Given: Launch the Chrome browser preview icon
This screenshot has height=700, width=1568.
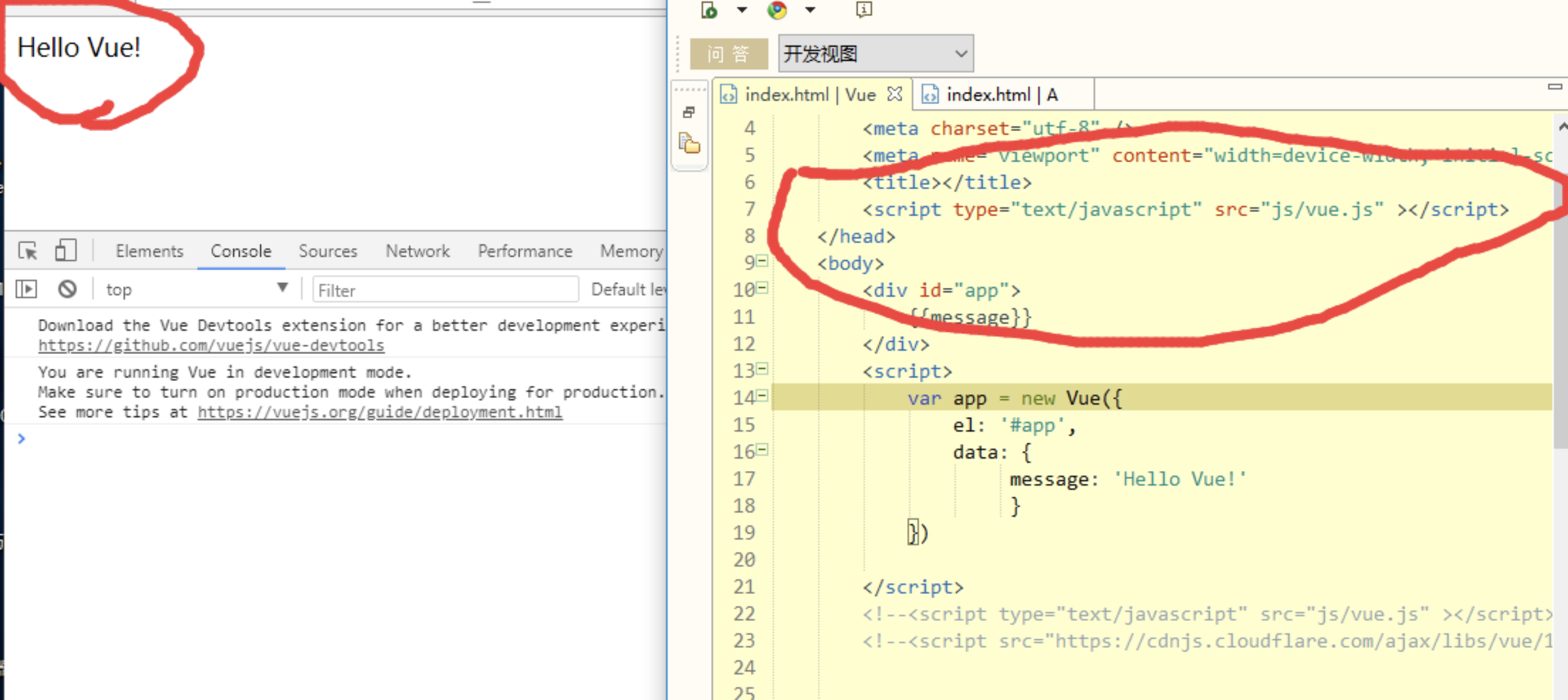Looking at the screenshot, I should tap(778, 10).
